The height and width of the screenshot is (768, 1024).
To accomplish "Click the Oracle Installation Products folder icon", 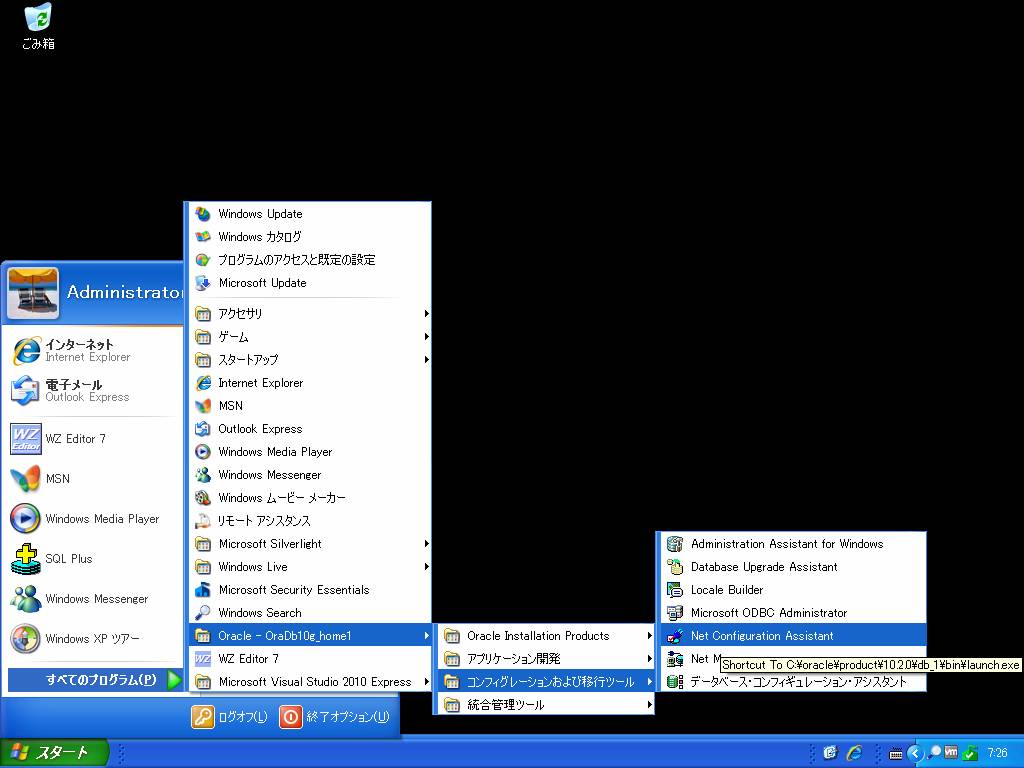I will 451,635.
